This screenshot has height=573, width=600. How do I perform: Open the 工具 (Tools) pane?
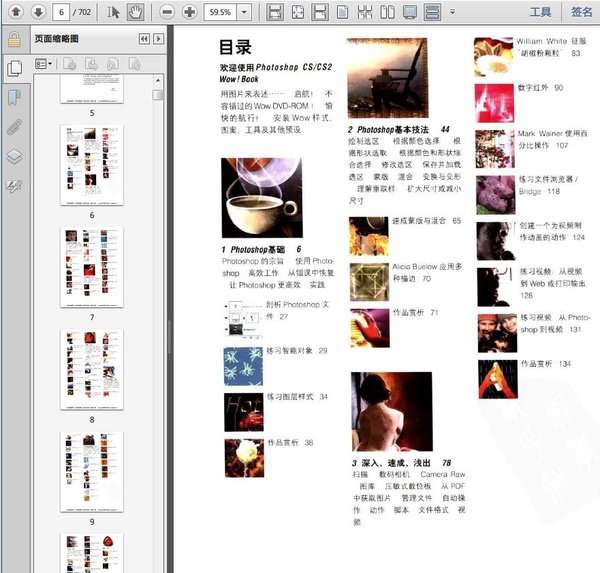point(540,12)
